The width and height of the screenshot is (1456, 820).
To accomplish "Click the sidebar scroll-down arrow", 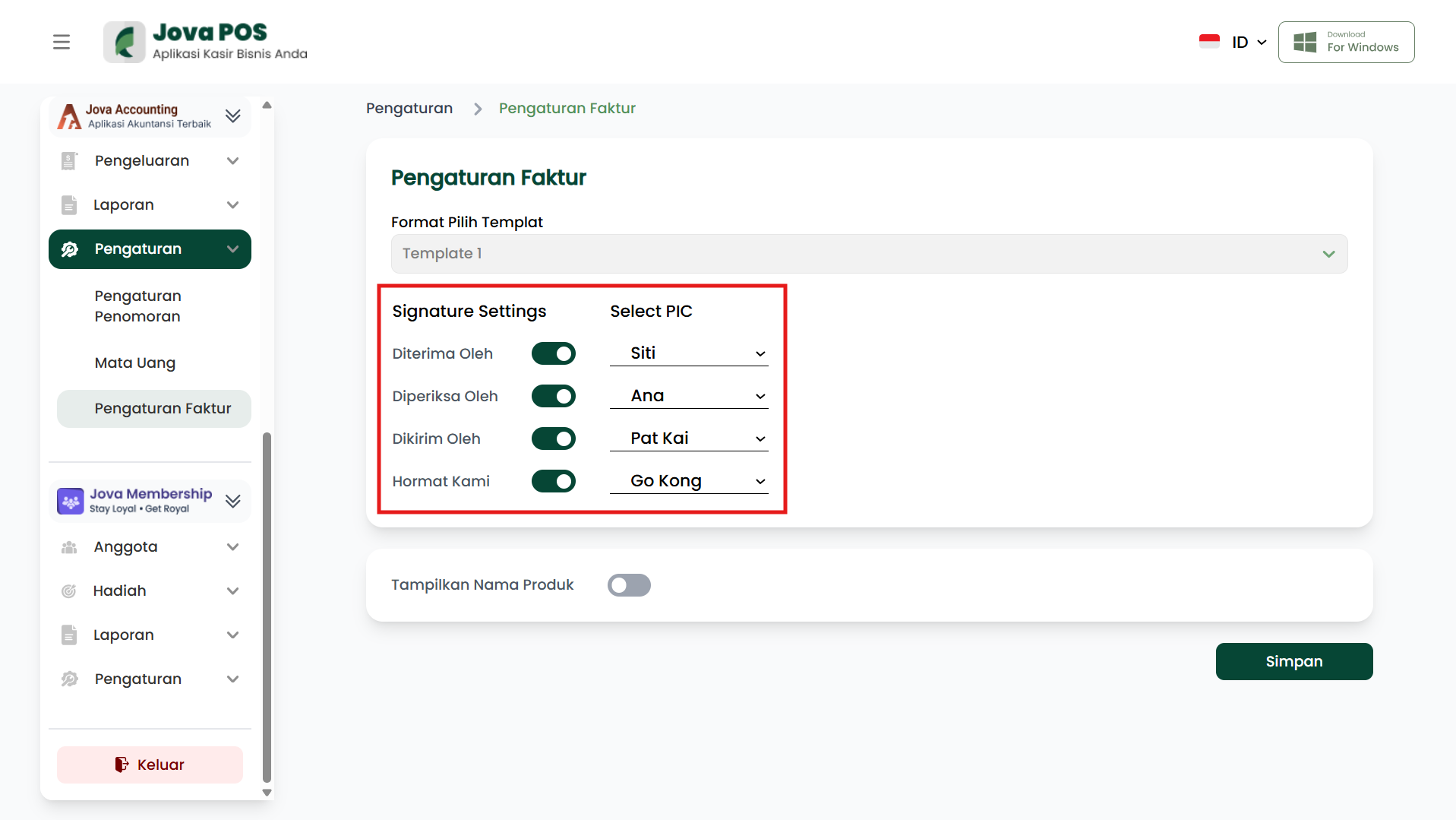I will coord(267,792).
